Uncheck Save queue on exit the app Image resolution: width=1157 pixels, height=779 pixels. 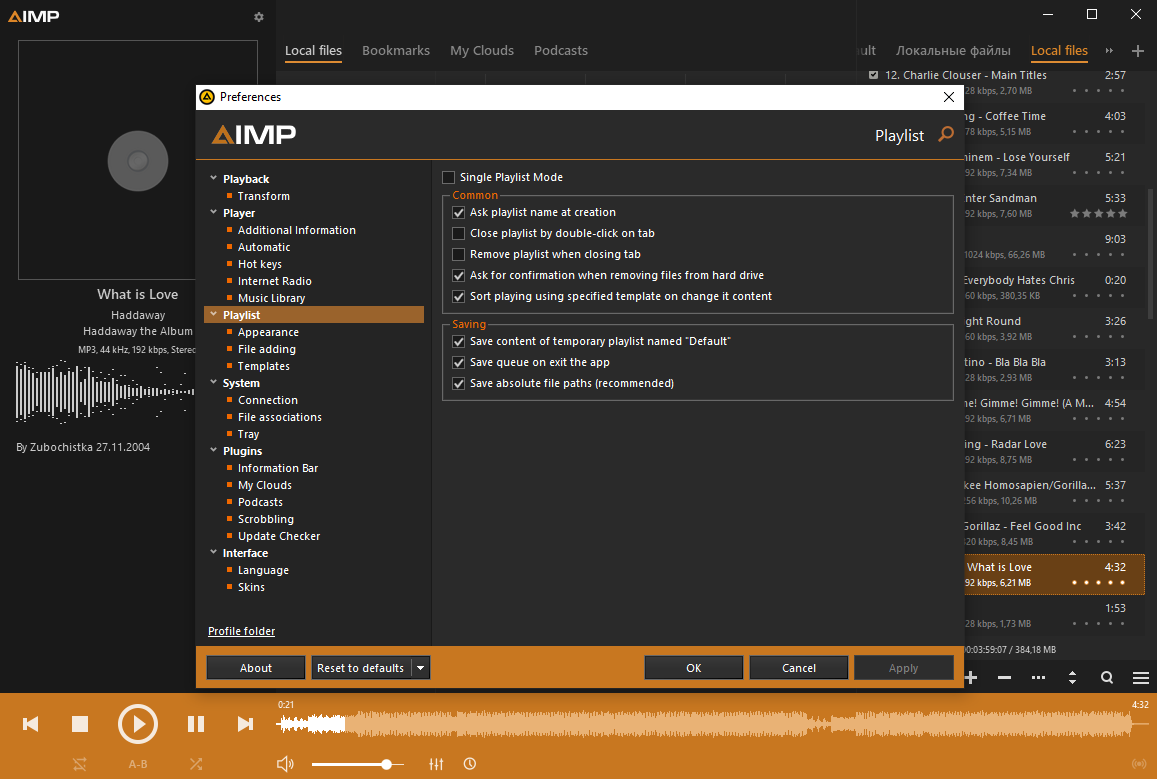[458, 362]
